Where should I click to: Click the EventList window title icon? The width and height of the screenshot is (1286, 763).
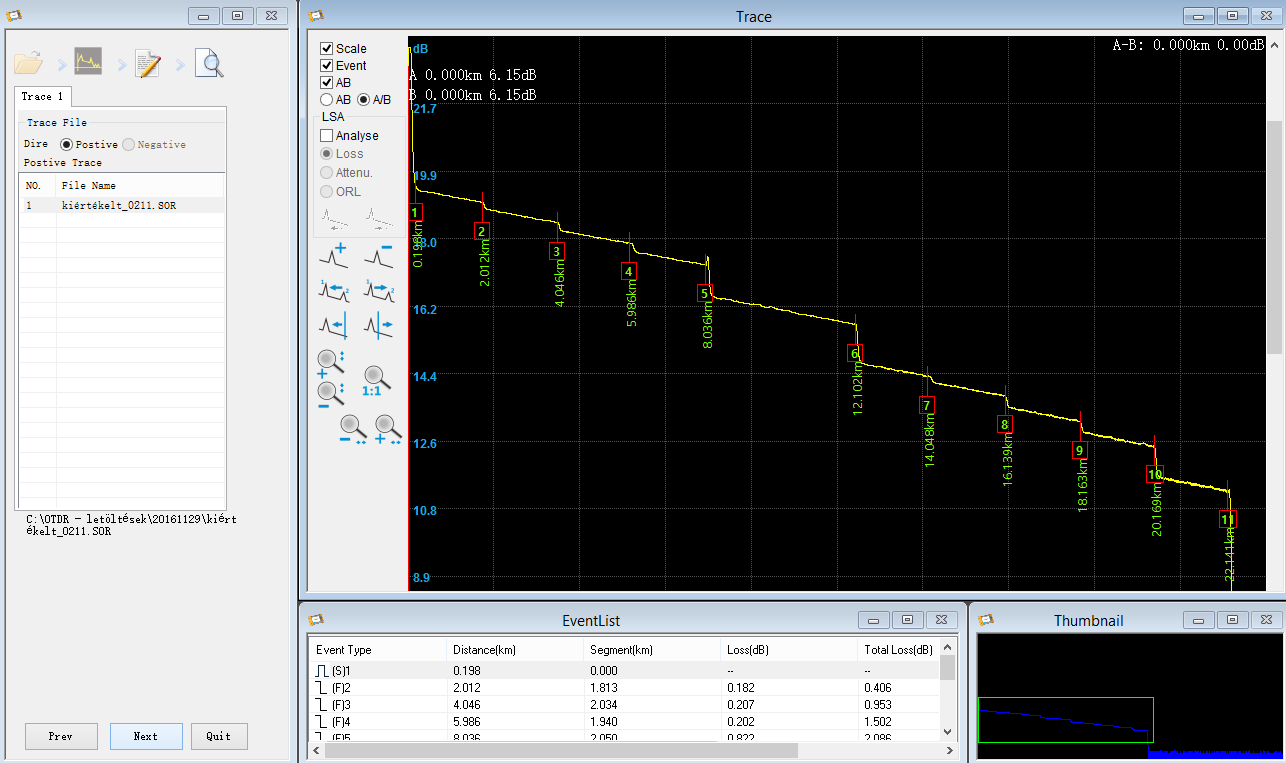pyautogui.click(x=316, y=620)
